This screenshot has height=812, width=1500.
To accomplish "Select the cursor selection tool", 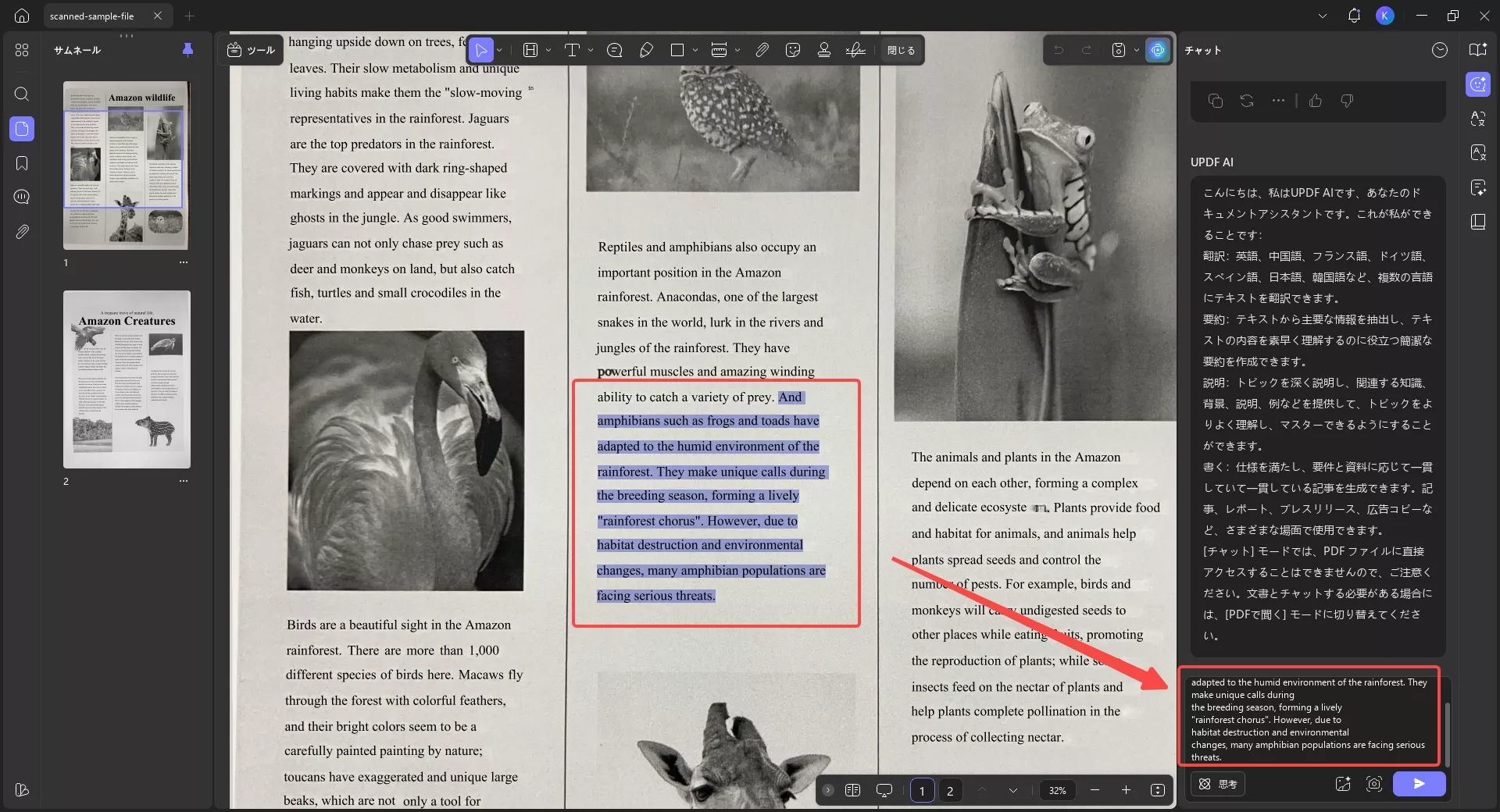I will coord(481,50).
